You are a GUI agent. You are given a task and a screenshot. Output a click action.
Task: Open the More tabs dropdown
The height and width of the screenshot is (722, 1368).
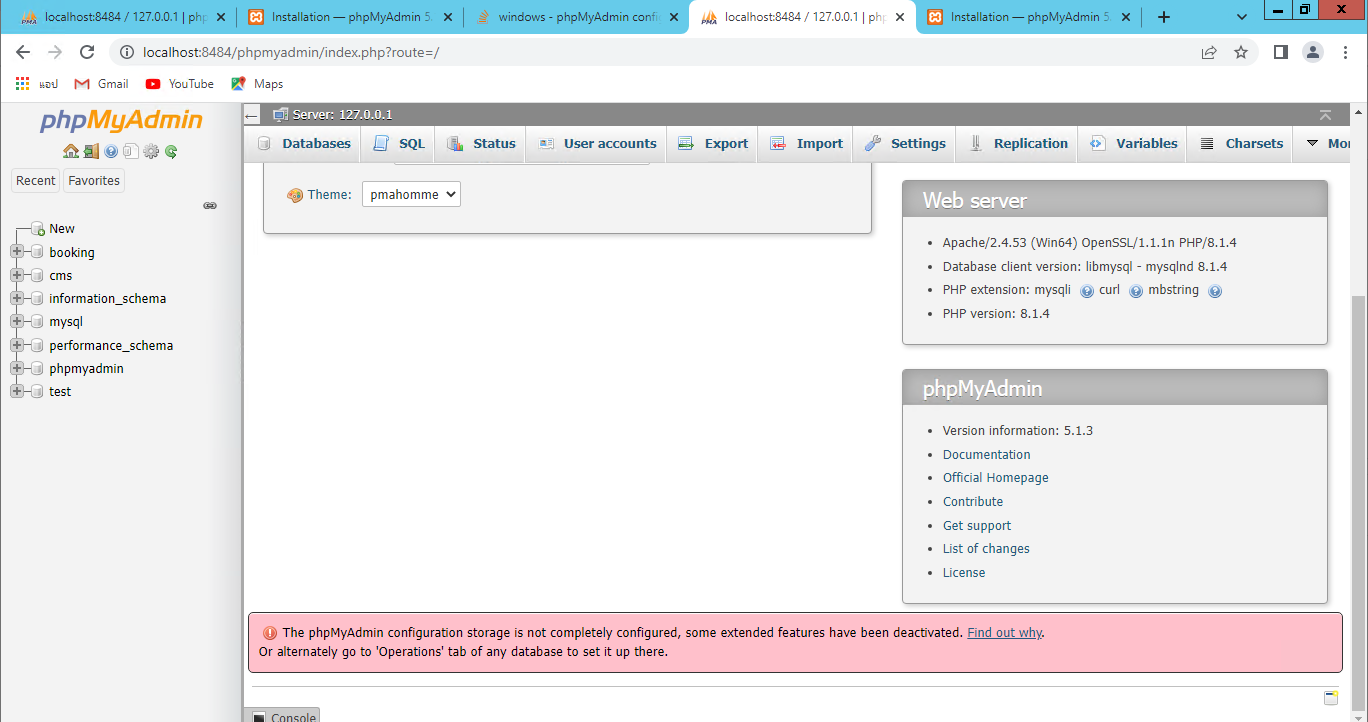[x=1329, y=143]
